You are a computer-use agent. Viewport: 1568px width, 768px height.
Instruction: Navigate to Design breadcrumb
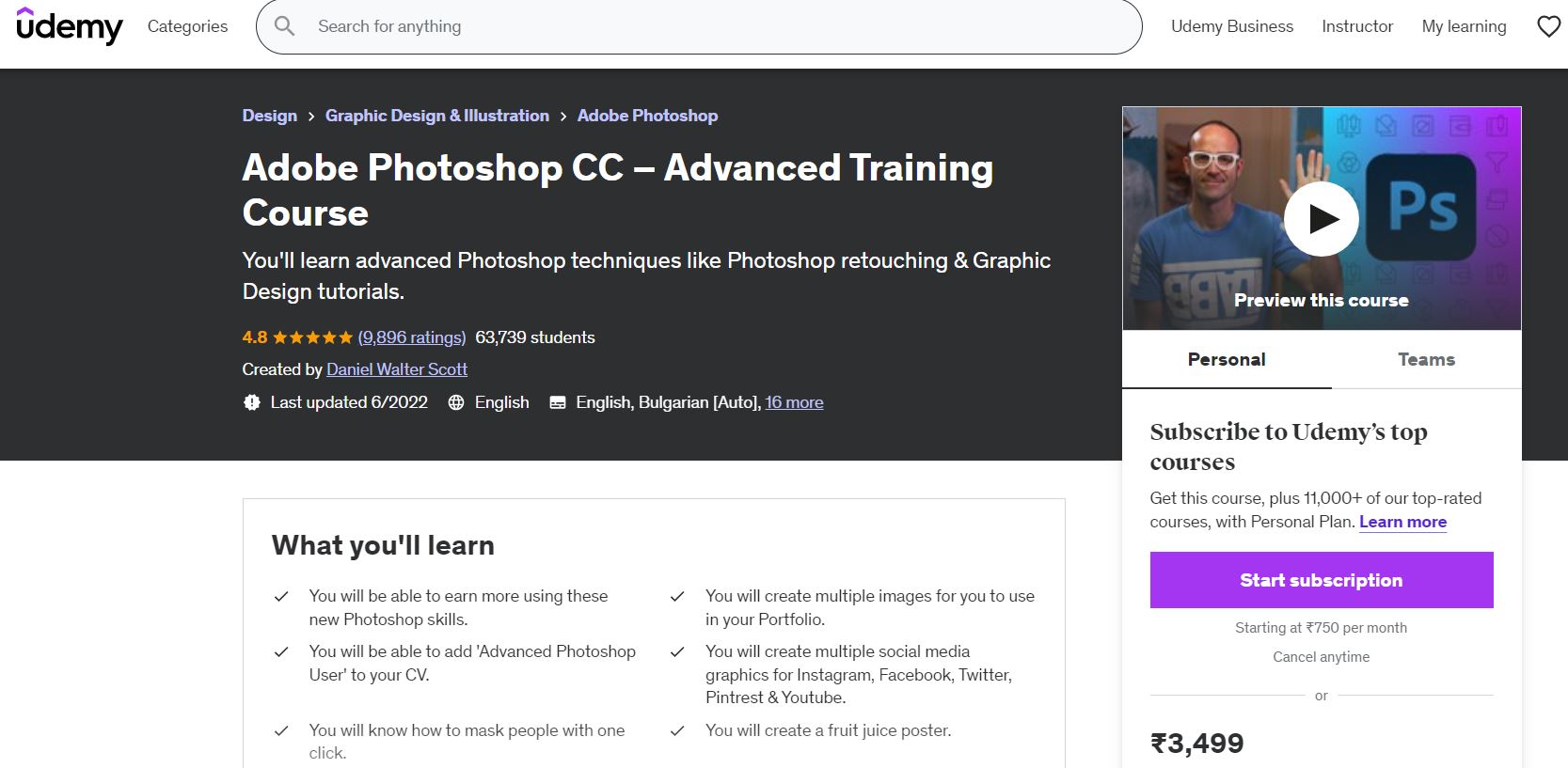pos(269,116)
